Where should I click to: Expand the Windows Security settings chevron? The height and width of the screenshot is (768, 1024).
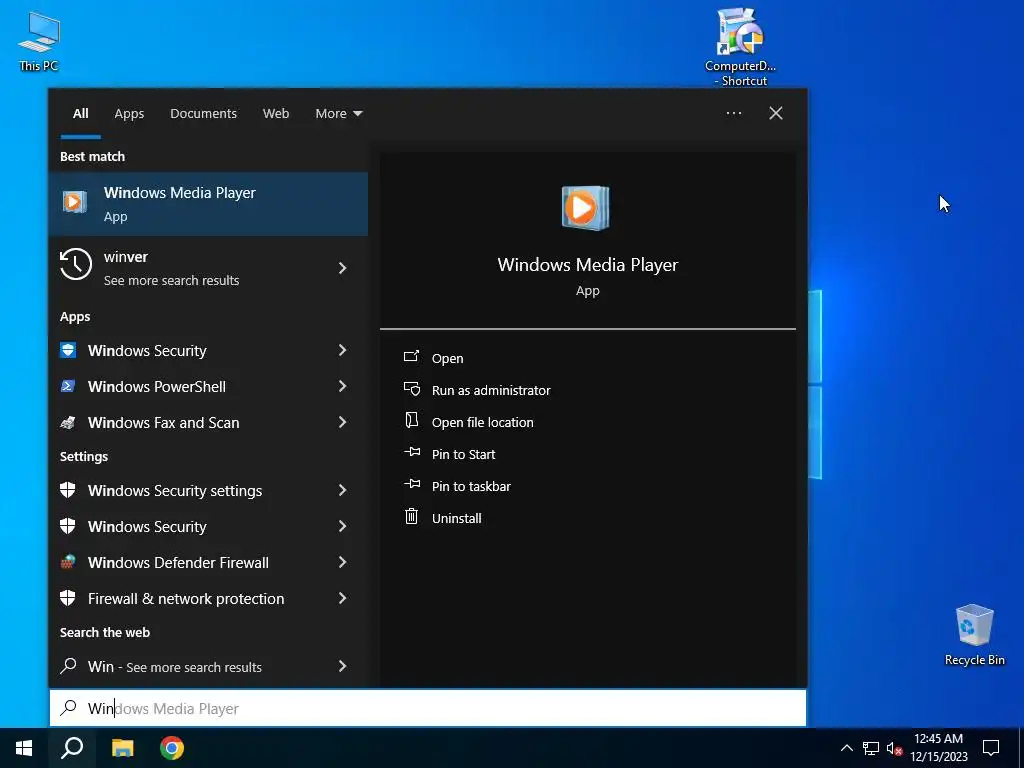click(x=342, y=490)
